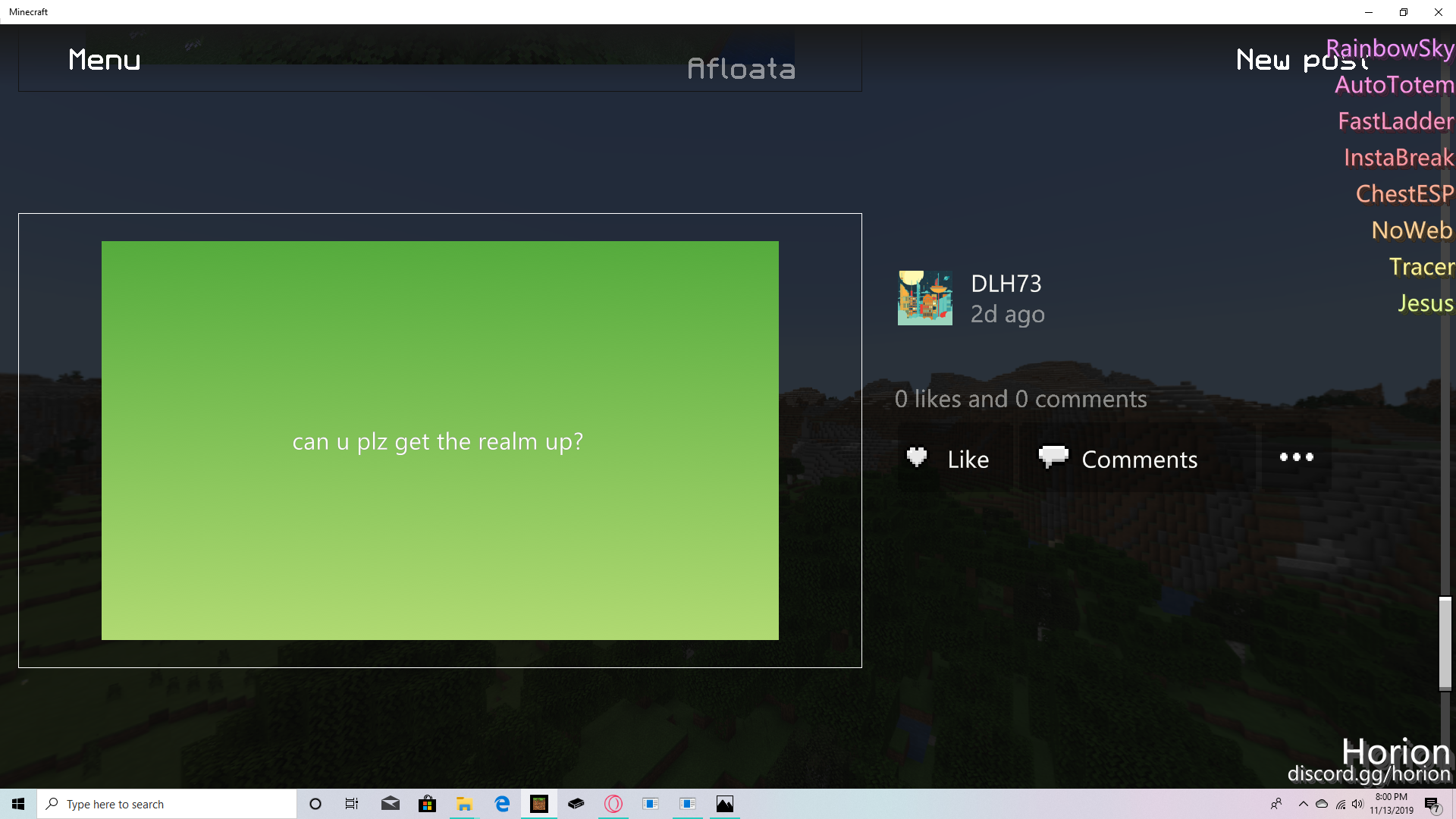Open the Opera GX browser from taskbar
The width and height of the screenshot is (1456, 819).
tap(613, 804)
